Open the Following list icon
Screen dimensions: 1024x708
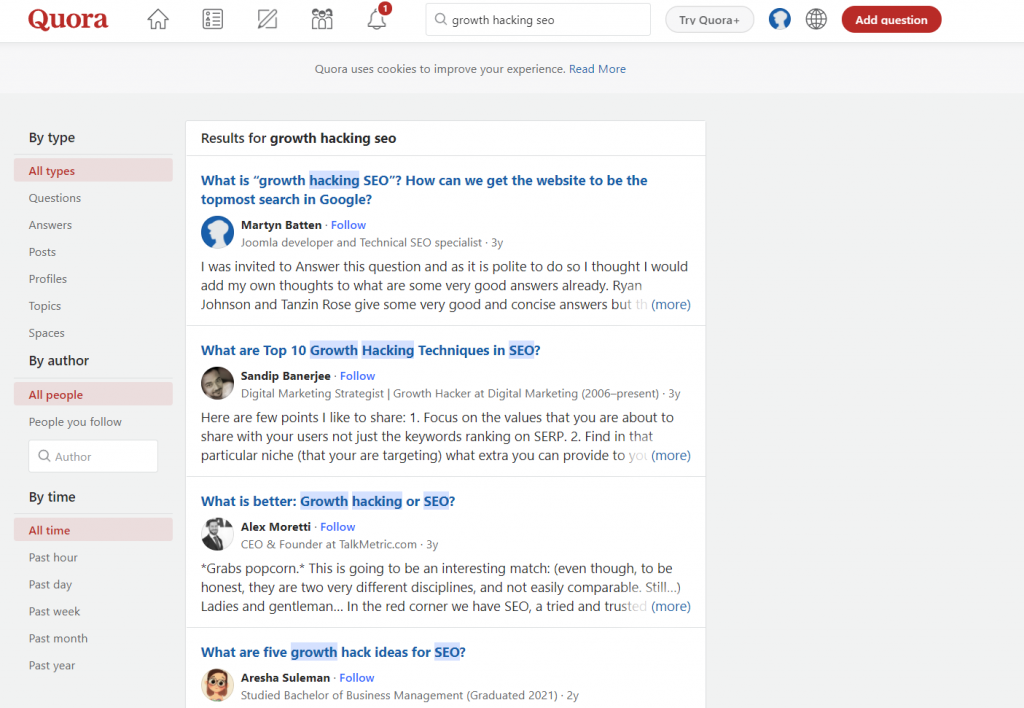(212, 20)
